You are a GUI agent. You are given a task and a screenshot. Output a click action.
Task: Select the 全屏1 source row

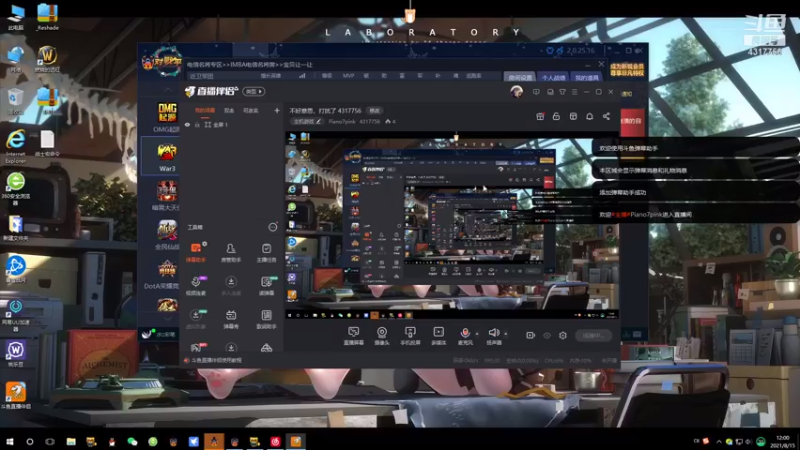tap(233, 124)
